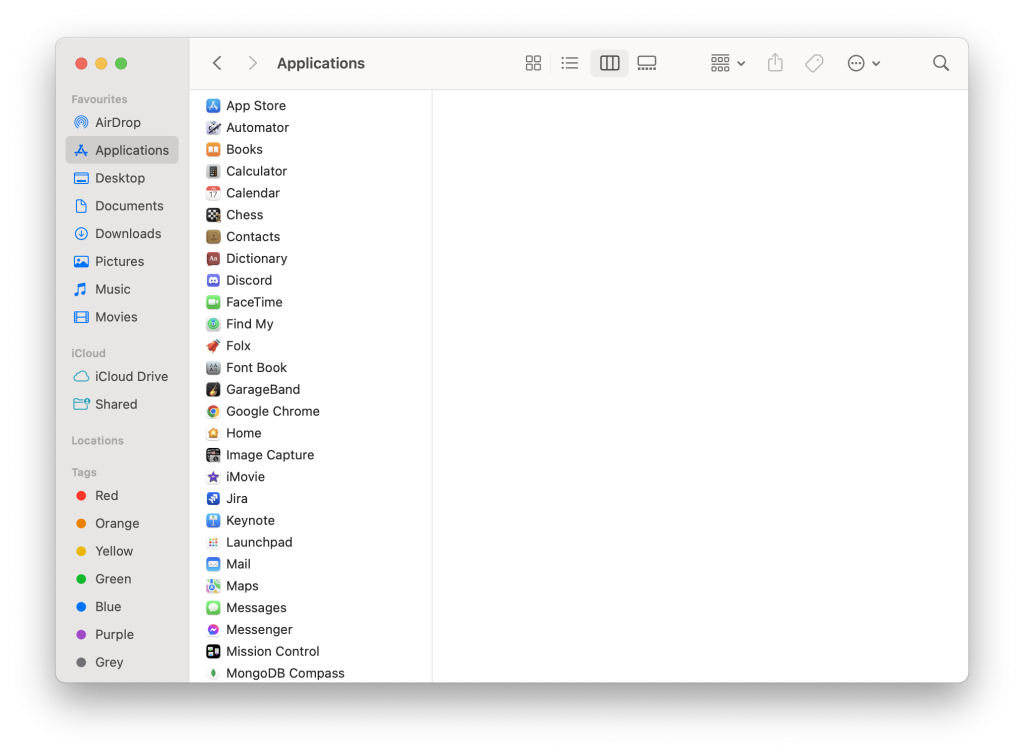Screen dimensions: 1024x756
Task: Click the Search magnifier icon
Action: (940, 63)
